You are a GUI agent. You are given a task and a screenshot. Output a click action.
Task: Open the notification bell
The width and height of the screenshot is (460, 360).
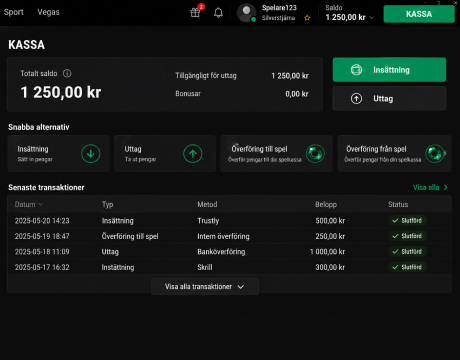(218, 13)
